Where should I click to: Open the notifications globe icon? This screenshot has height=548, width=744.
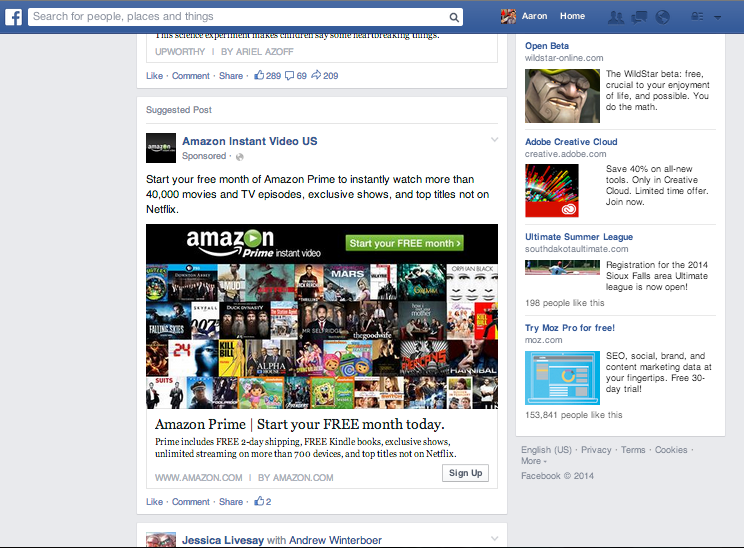(662, 17)
